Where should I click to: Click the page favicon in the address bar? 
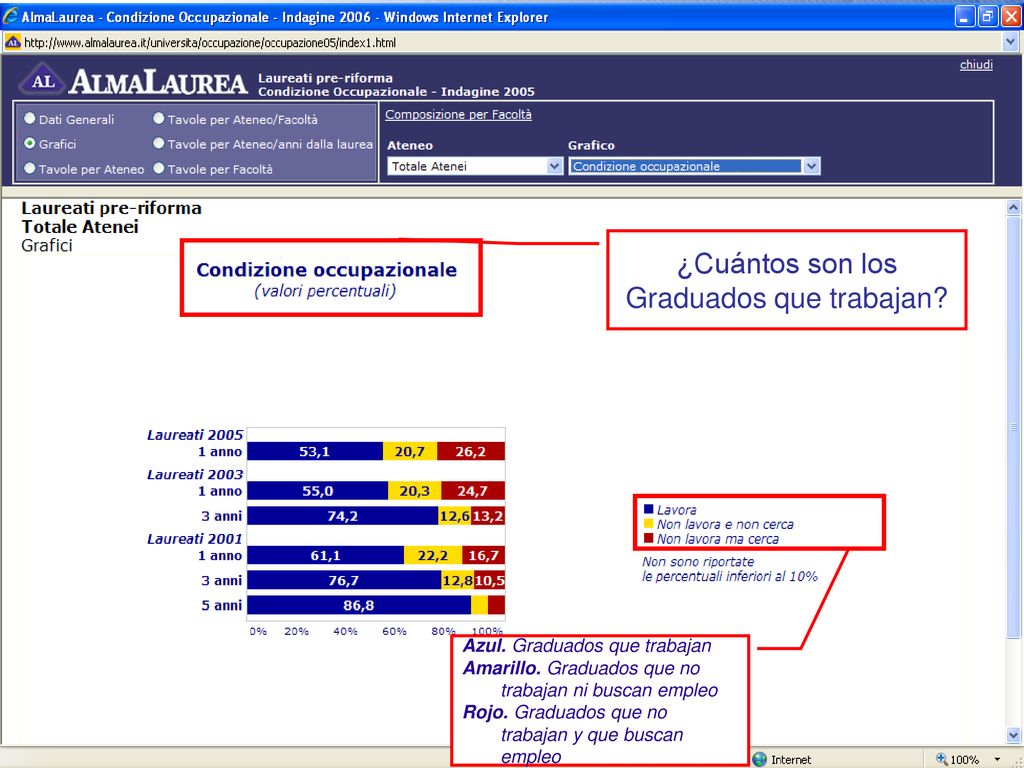(x=12, y=42)
